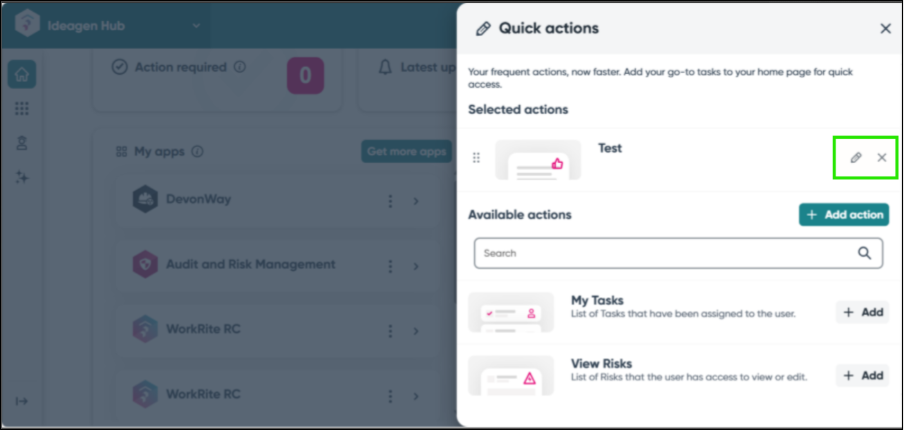
Task: Open Audit and Risk Management options menu
Action: (391, 267)
